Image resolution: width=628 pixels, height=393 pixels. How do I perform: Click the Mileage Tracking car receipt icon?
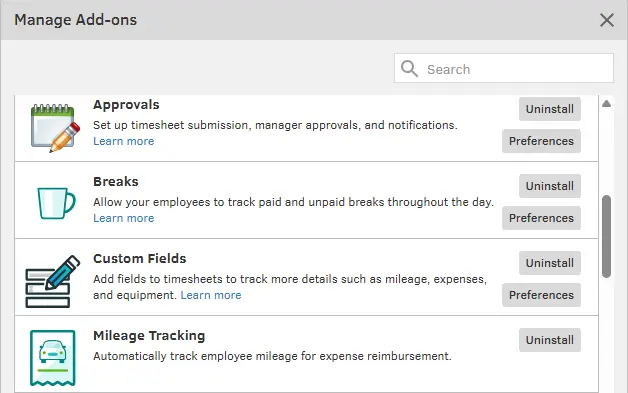click(52, 358)
